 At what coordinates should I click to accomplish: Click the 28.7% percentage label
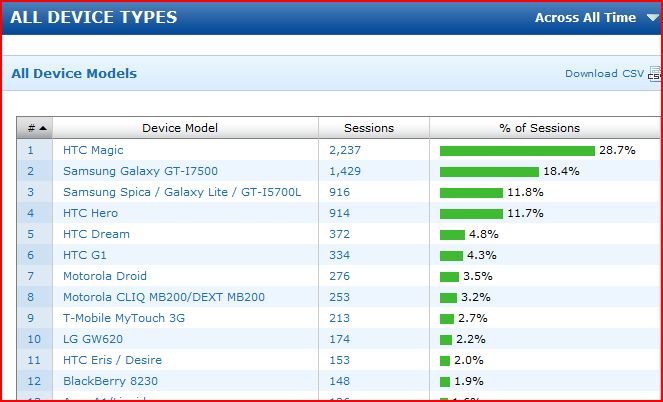(617, 150)
